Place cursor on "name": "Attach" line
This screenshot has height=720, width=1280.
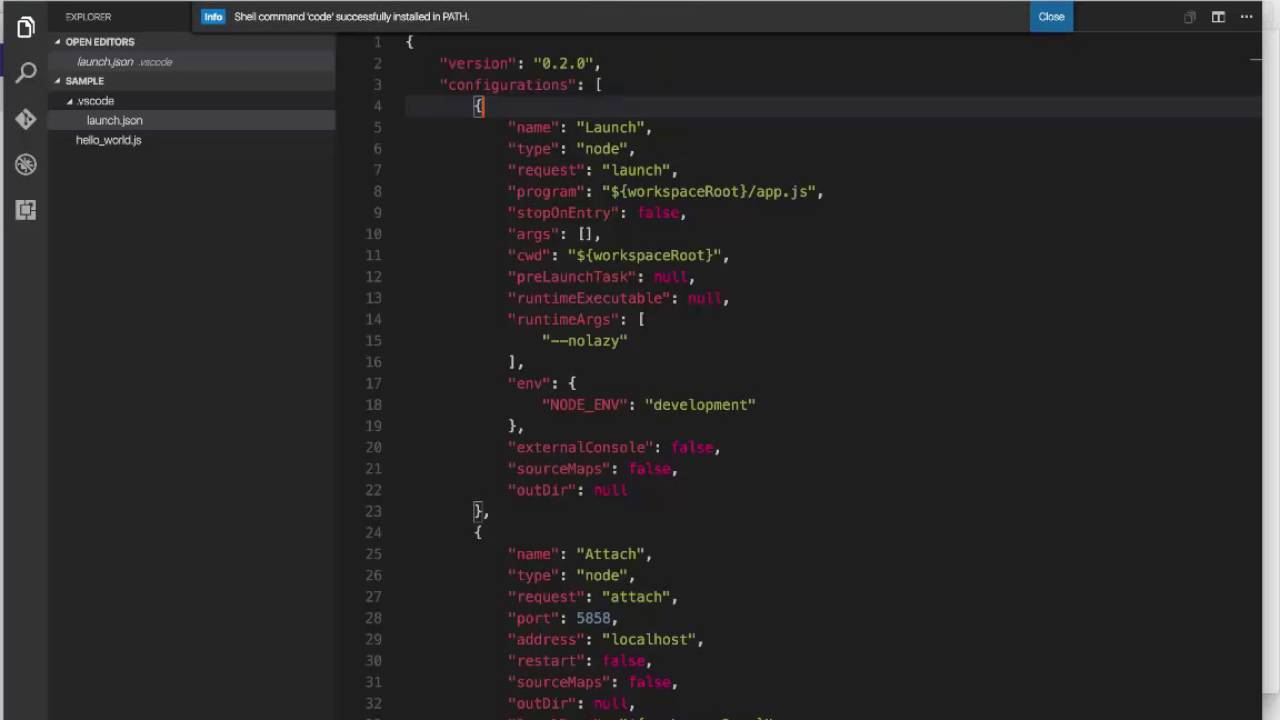[580, 554]
